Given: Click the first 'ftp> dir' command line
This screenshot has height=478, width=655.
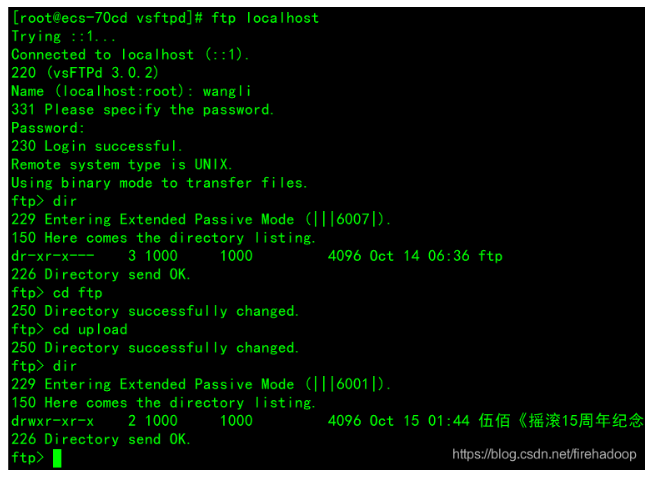Looking at the screenshot, I should click(44, 201).
